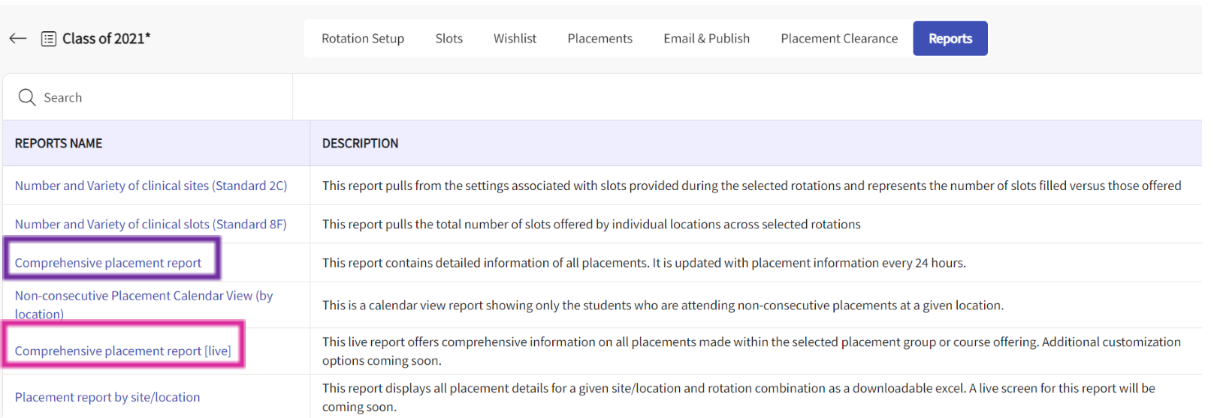
Task: Select the Placements tab
Action: [600, 39]
